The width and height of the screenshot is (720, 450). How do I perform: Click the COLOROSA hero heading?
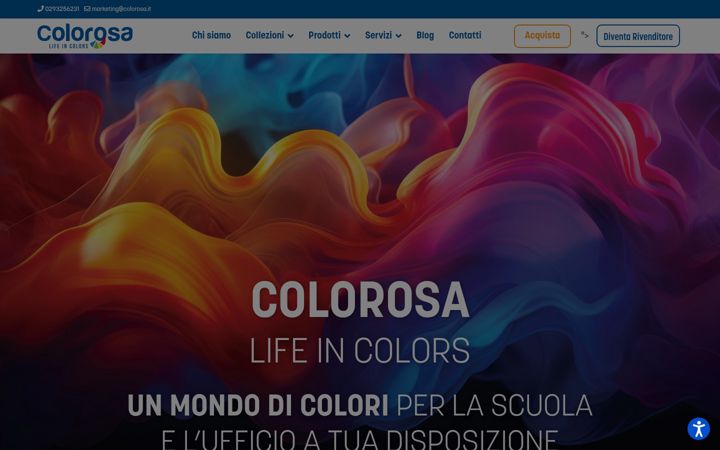(x=360, y=300)
